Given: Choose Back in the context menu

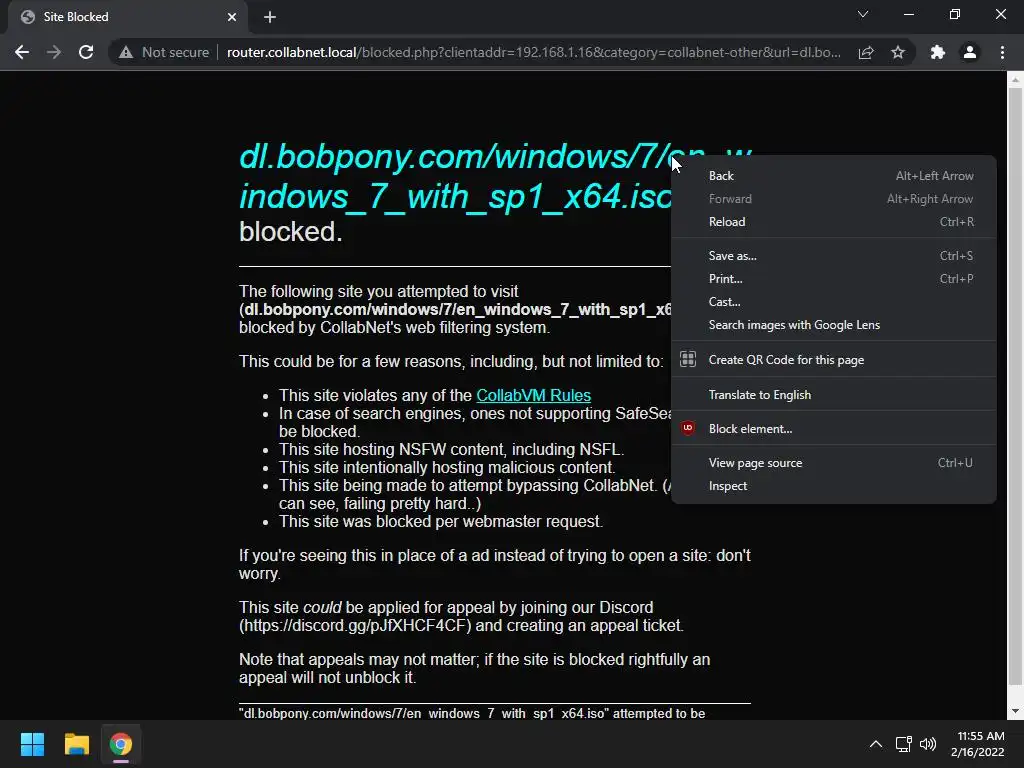Looking at the screenshot, I should tap(834, 176).
